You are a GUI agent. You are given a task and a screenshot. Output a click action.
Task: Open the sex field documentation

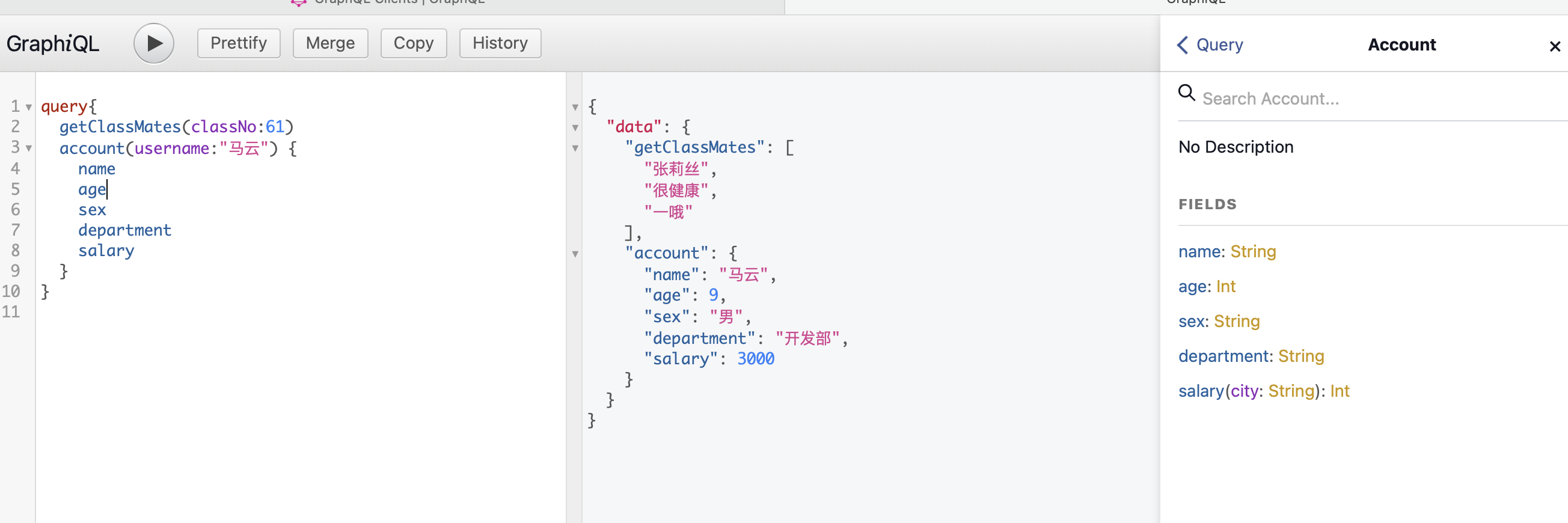pyautogui.click(x=1191, y=322)
